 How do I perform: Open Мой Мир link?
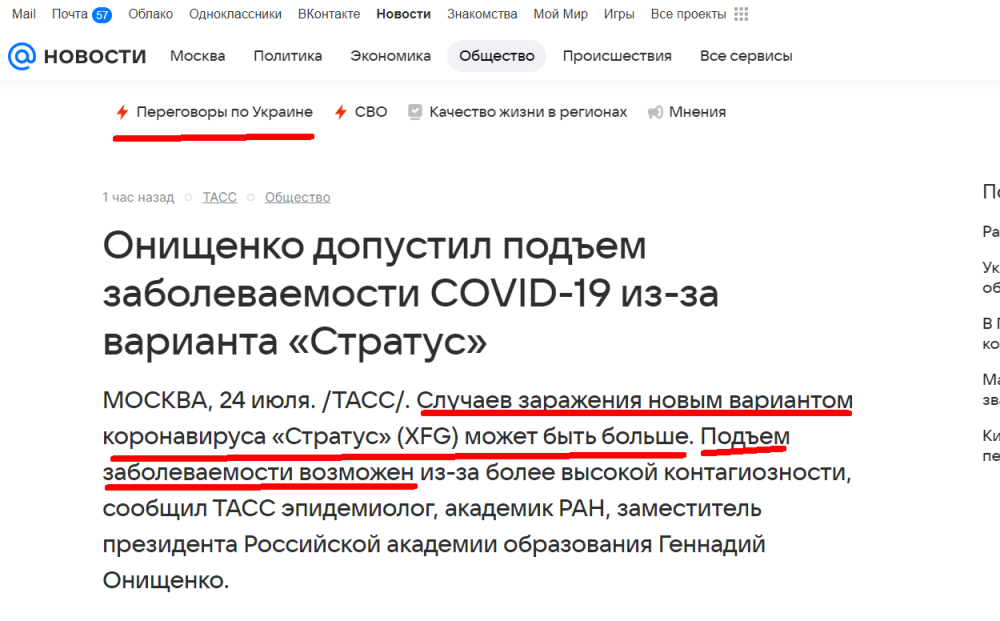(561, 14)
